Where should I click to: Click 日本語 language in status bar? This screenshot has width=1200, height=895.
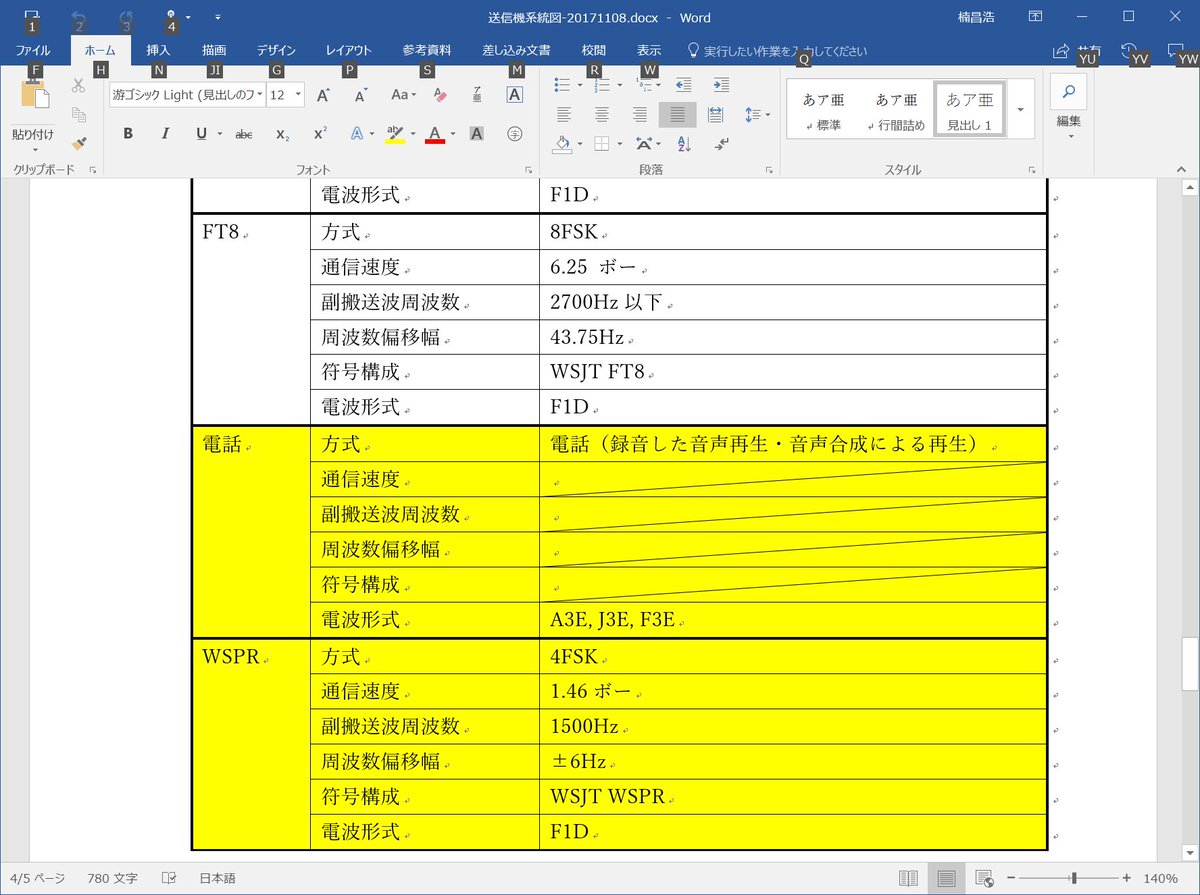(x=217, y=878)
